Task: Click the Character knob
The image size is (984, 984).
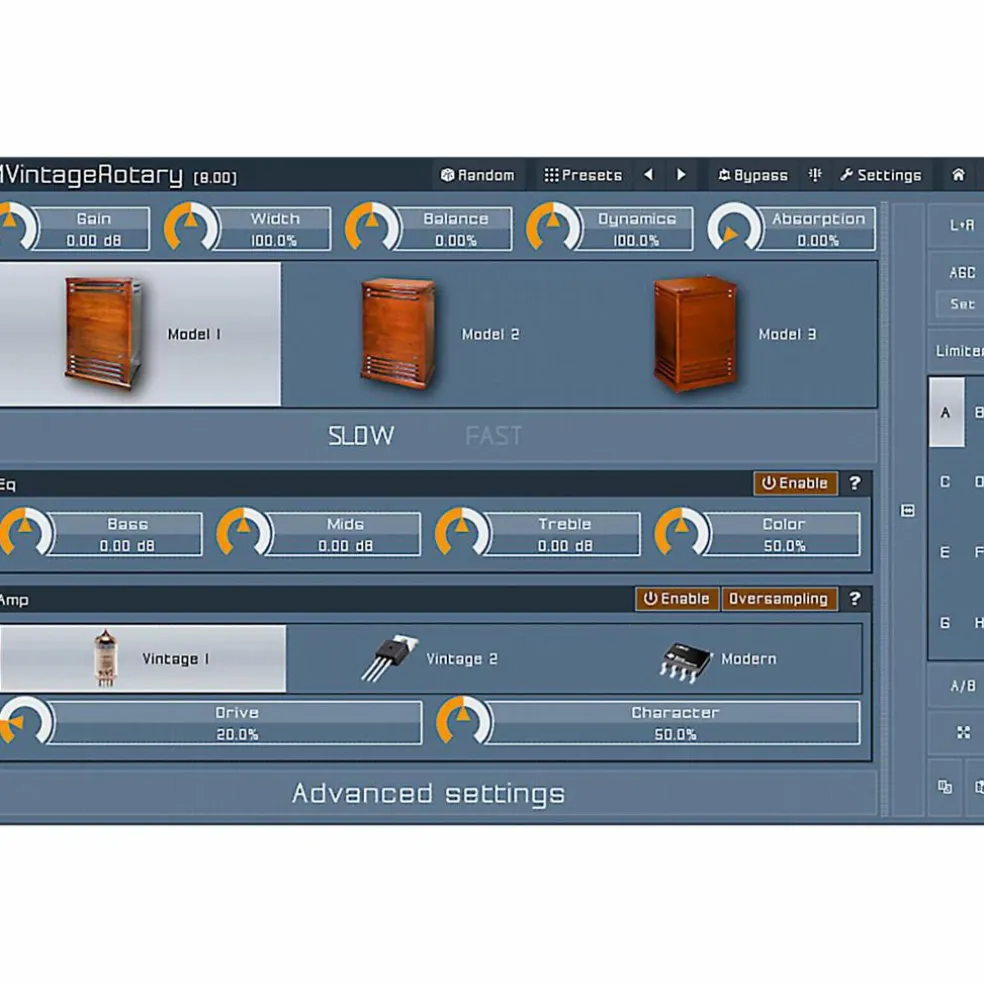Action: pos(463,721)
